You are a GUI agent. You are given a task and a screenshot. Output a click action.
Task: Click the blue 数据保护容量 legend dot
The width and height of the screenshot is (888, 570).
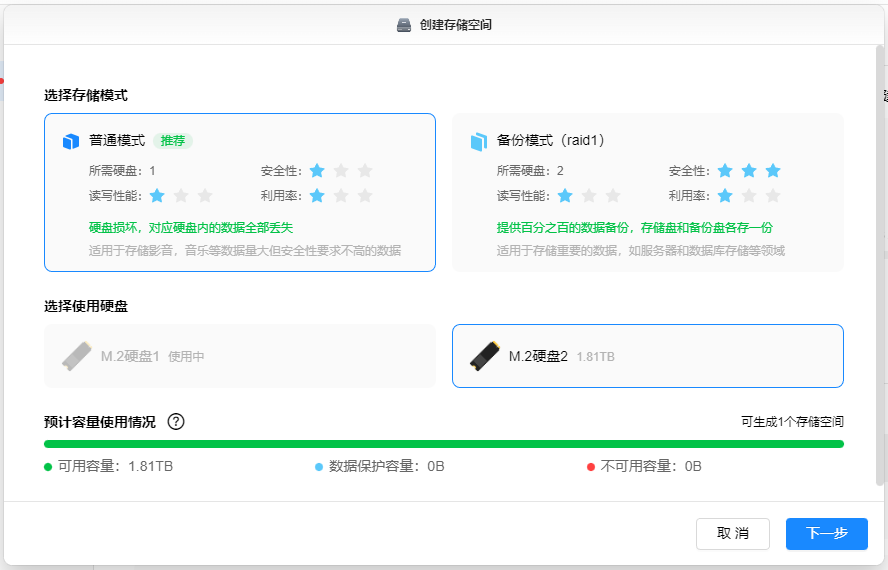coord(319,467)
